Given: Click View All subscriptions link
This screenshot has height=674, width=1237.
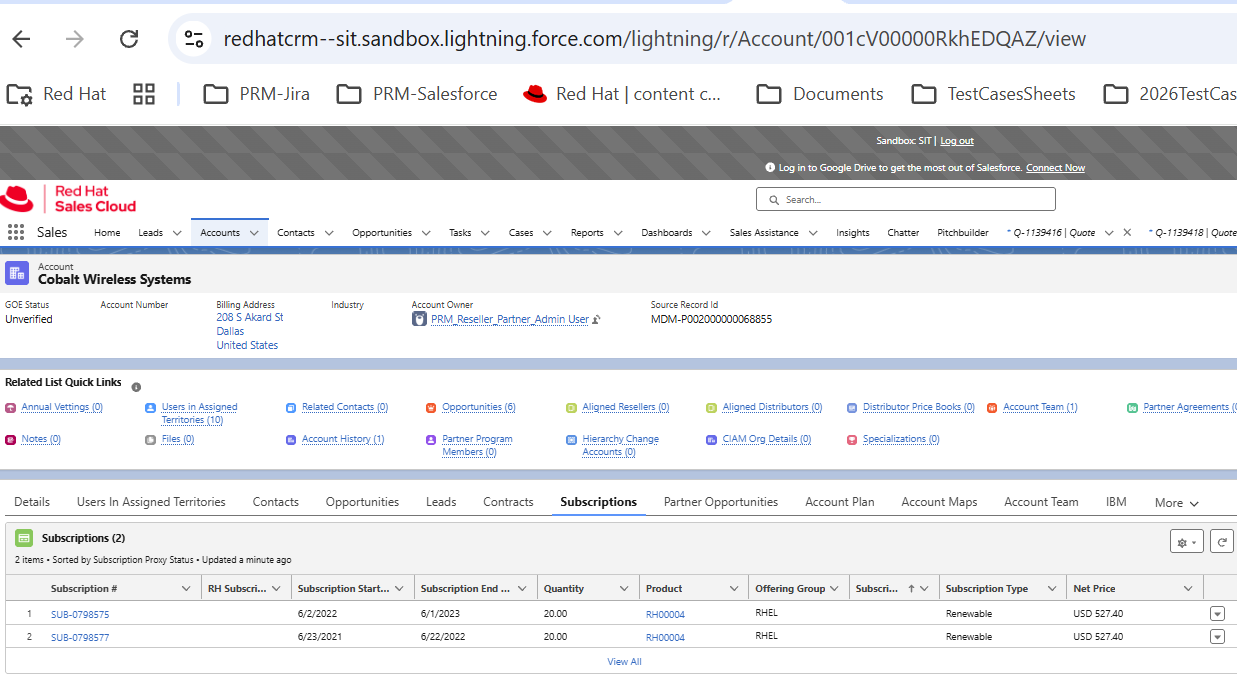Looking at the screenshot, I should point(624,662).
